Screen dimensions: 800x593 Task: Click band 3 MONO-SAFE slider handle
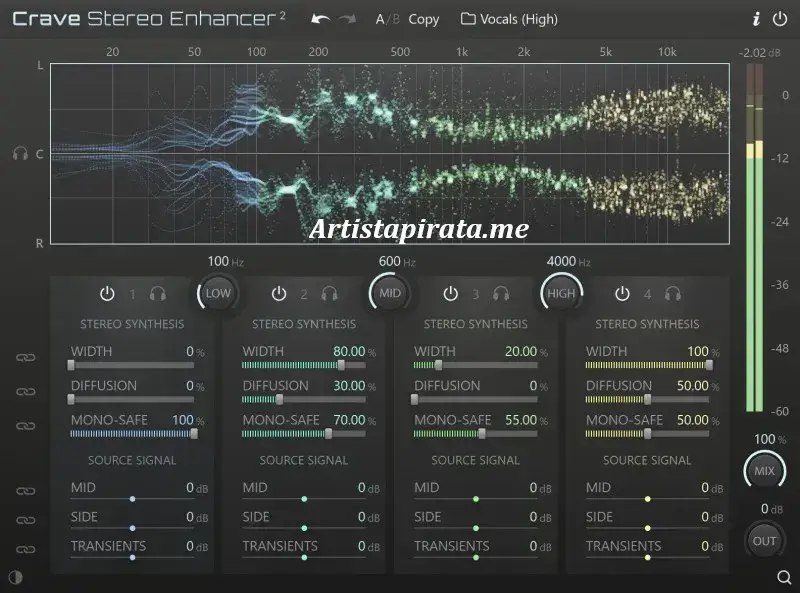click(x=482, y=433)
